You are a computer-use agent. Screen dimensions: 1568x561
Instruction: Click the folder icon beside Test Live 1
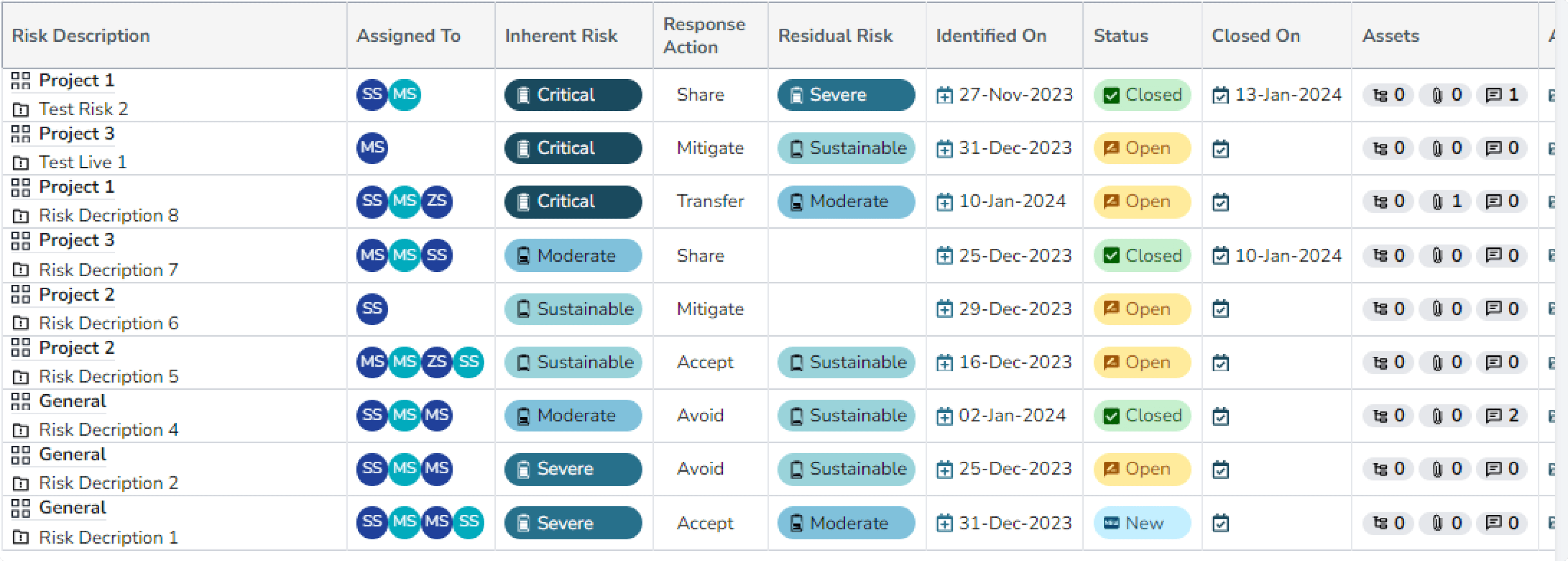point(21,163)
